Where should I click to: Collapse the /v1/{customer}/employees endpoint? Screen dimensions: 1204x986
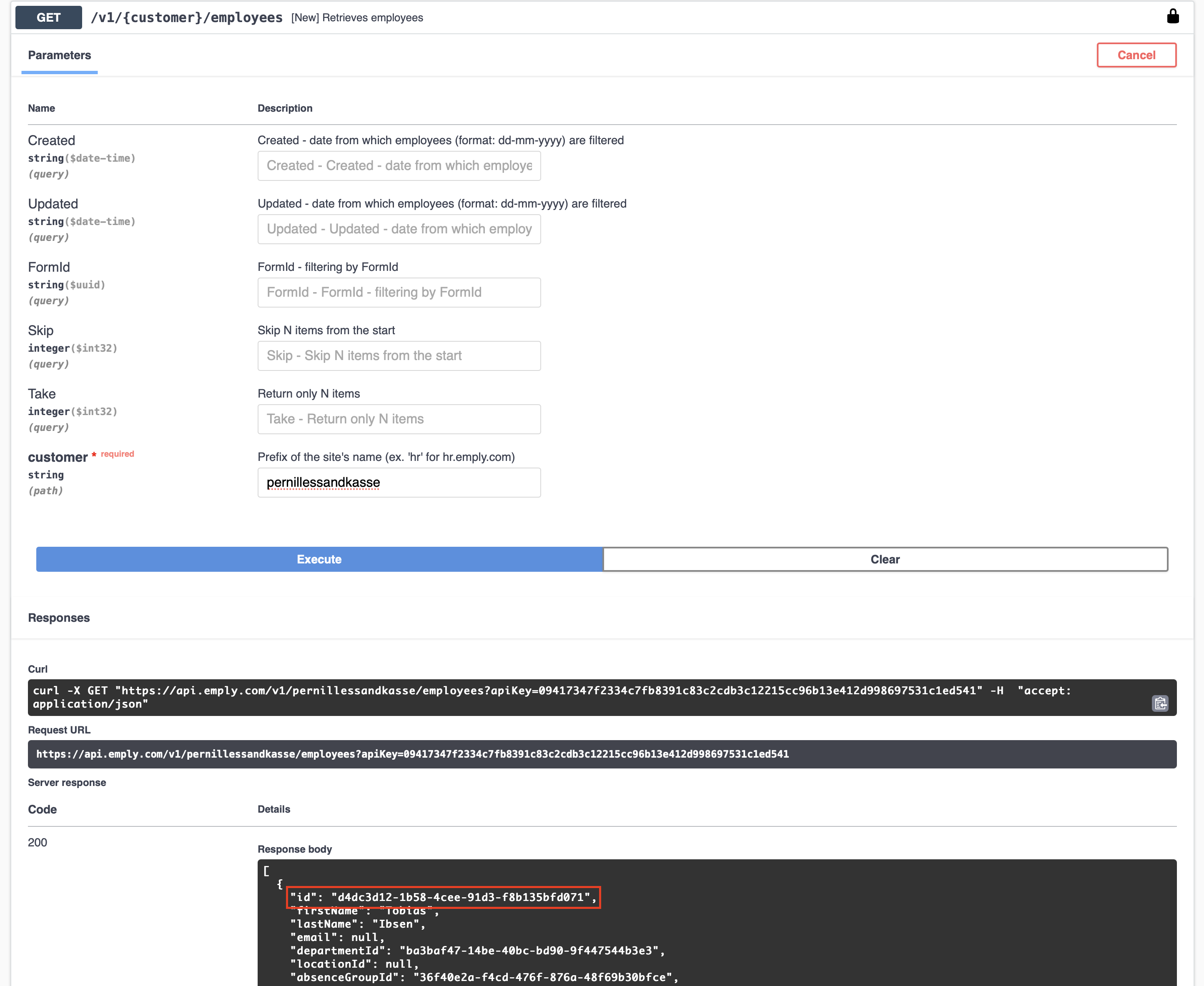pos(186,18)
